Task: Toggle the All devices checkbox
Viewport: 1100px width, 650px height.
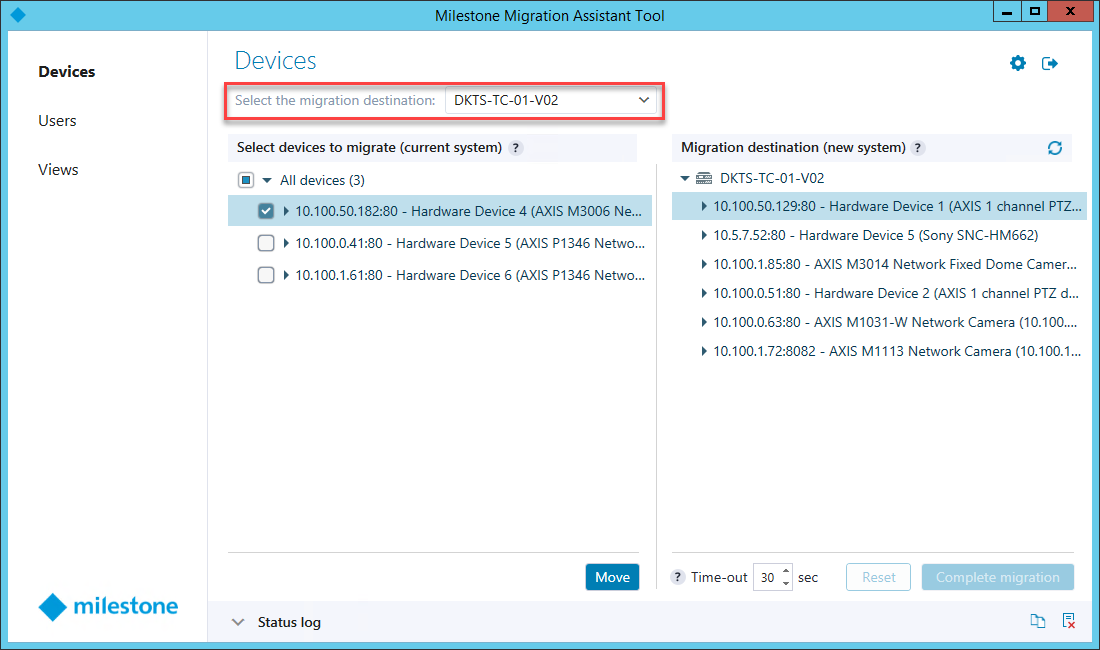Action: pyautogui.click(x=246, y=180)
